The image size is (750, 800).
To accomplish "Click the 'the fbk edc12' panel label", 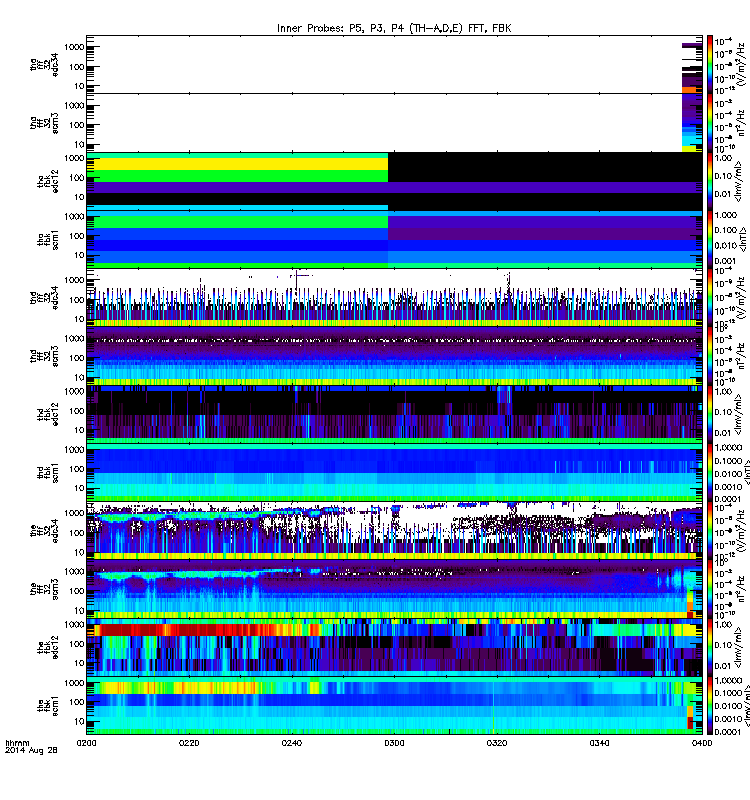I will point(48,647).
